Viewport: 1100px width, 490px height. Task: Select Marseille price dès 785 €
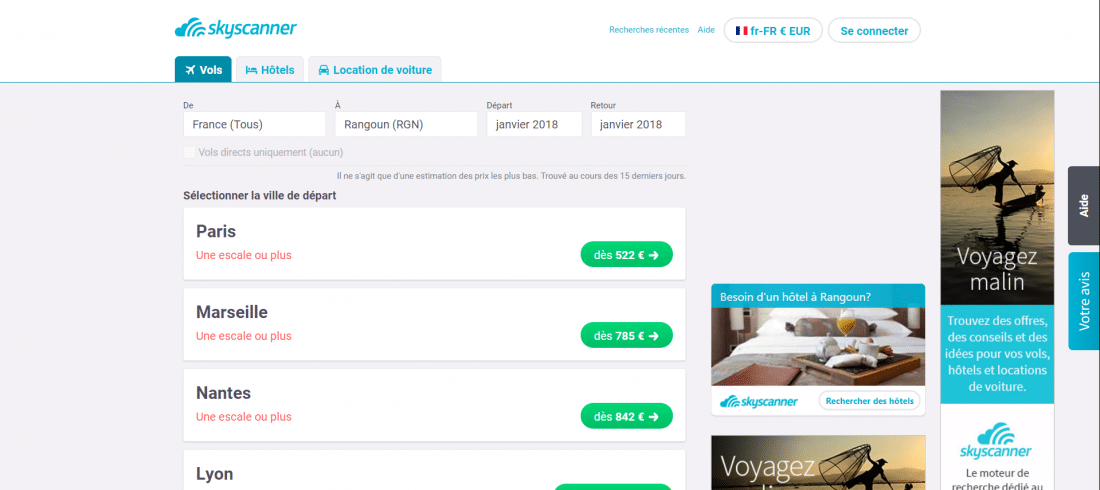pos(626,336)
